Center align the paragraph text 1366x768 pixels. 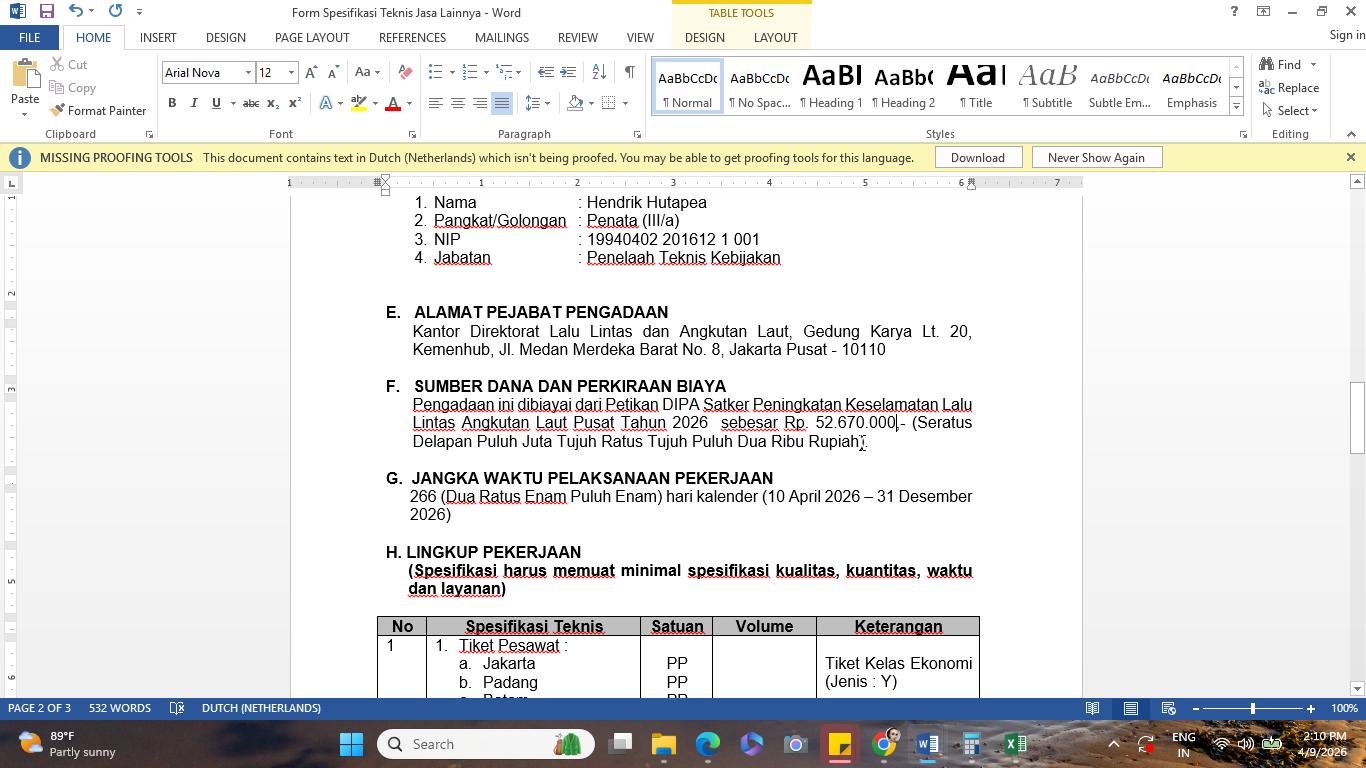pyautogui.click(x=458, y=103)
